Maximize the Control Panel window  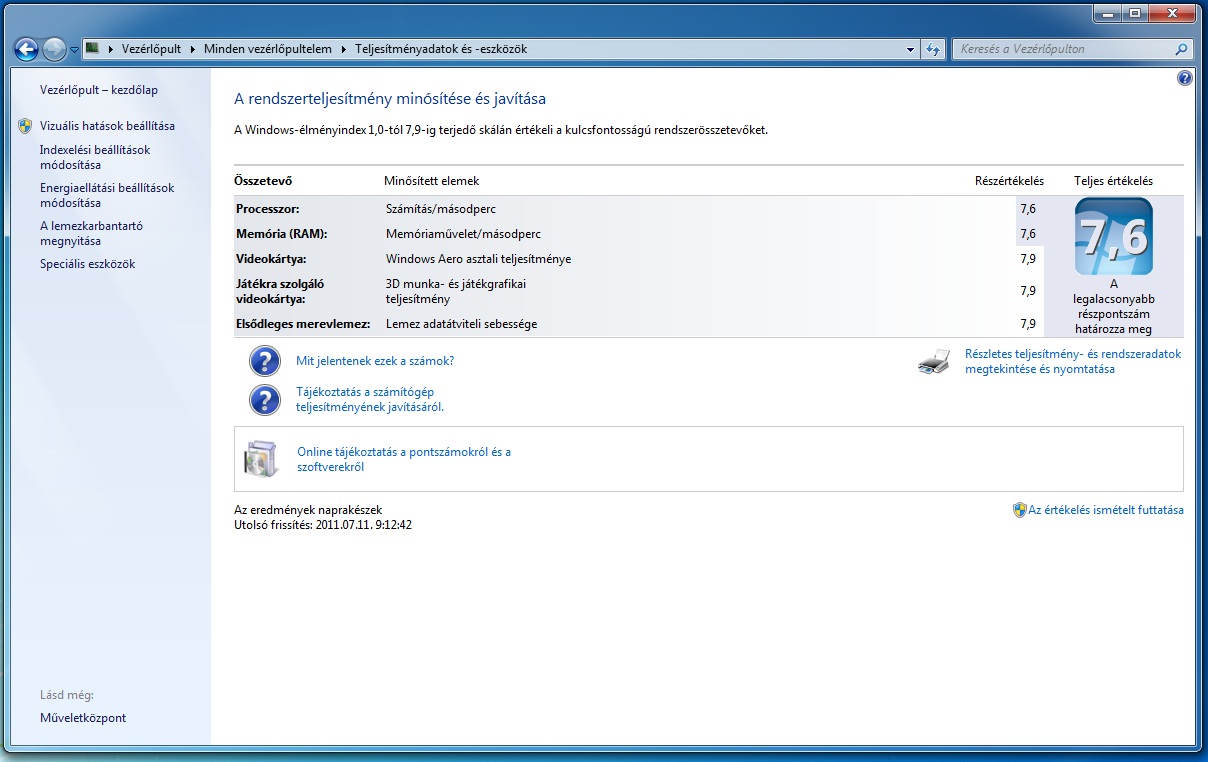tap(1134, 13)
